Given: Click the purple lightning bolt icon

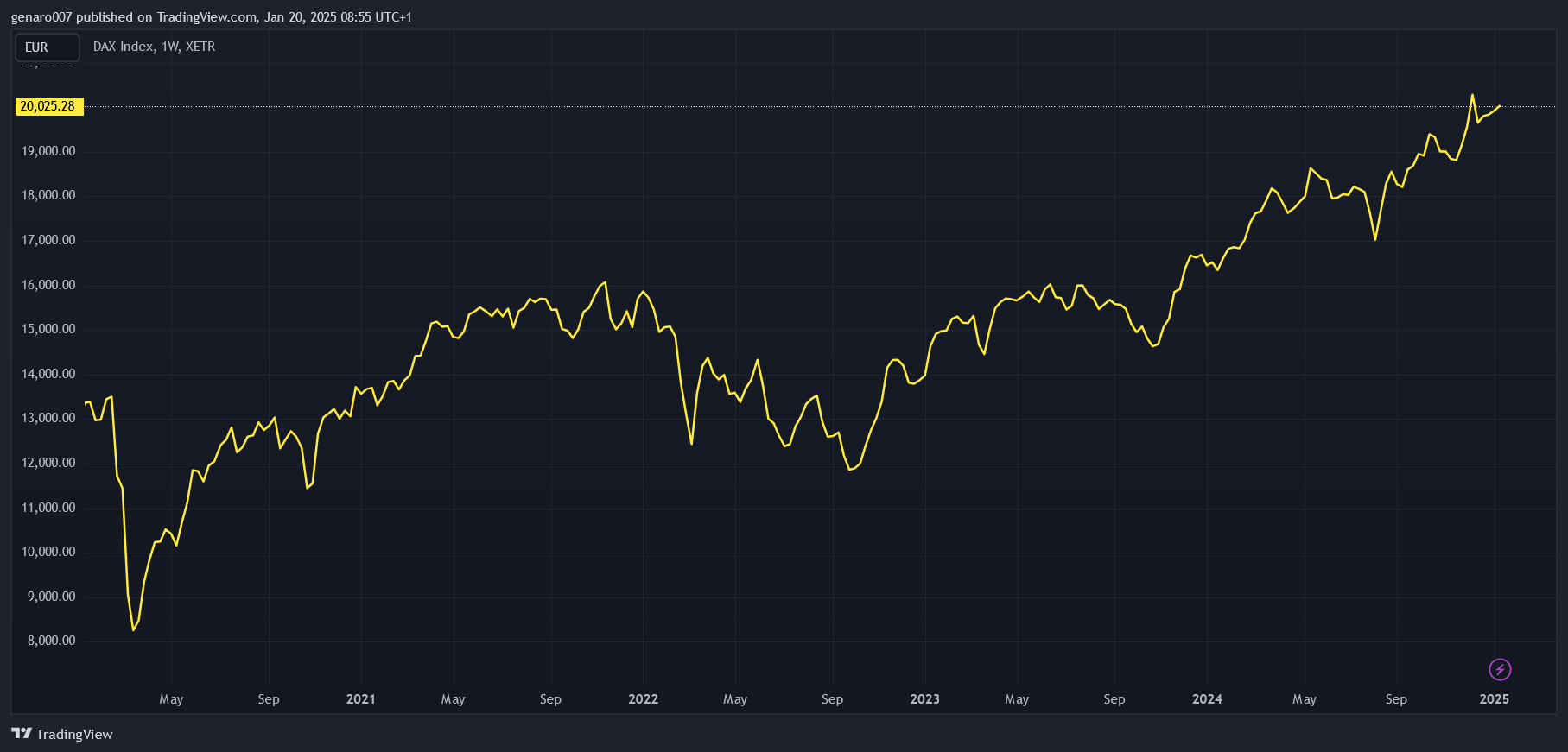Looking at the screenshot, I should click(1500, 669).
